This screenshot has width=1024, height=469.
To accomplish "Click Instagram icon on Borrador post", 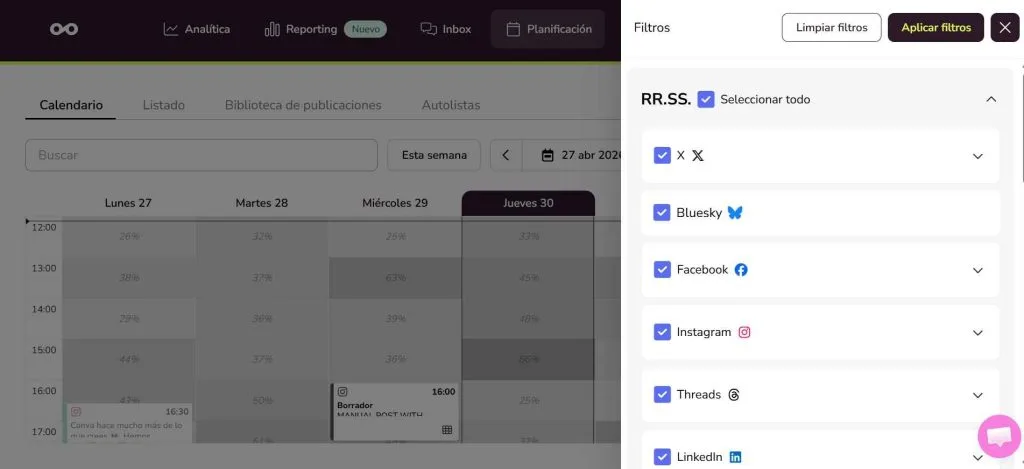I will tap(342, 392).
